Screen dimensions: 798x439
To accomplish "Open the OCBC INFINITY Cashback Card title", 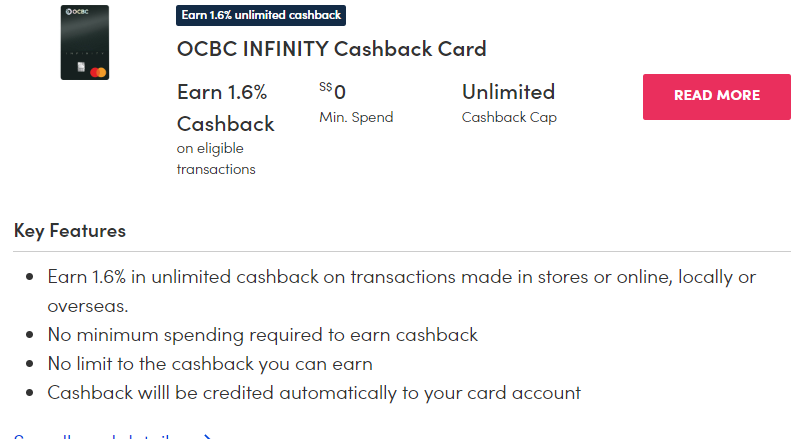I will pos(331,48).
